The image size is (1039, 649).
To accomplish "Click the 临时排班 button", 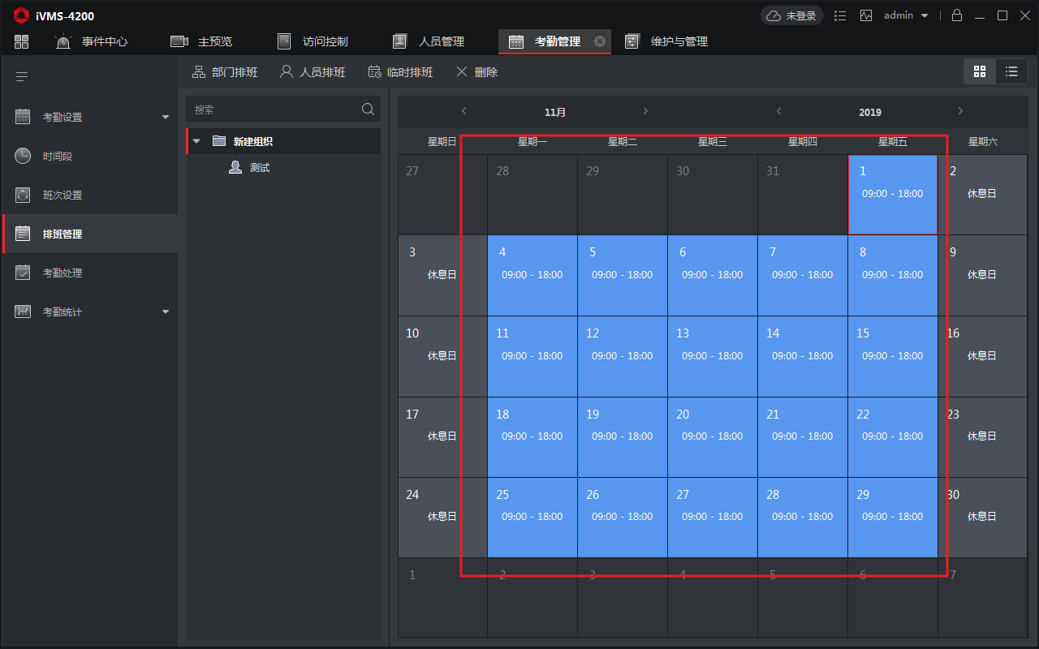I will tap(400, 72).
